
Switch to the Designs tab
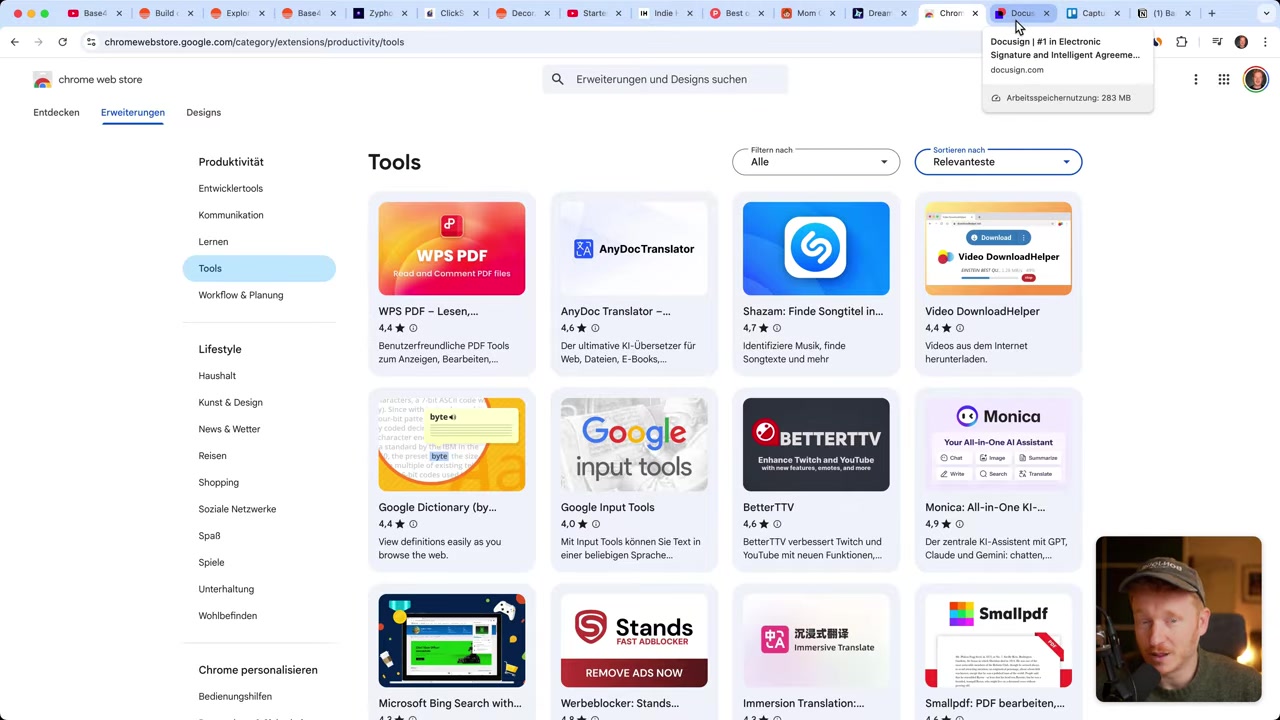pos(203,112)
